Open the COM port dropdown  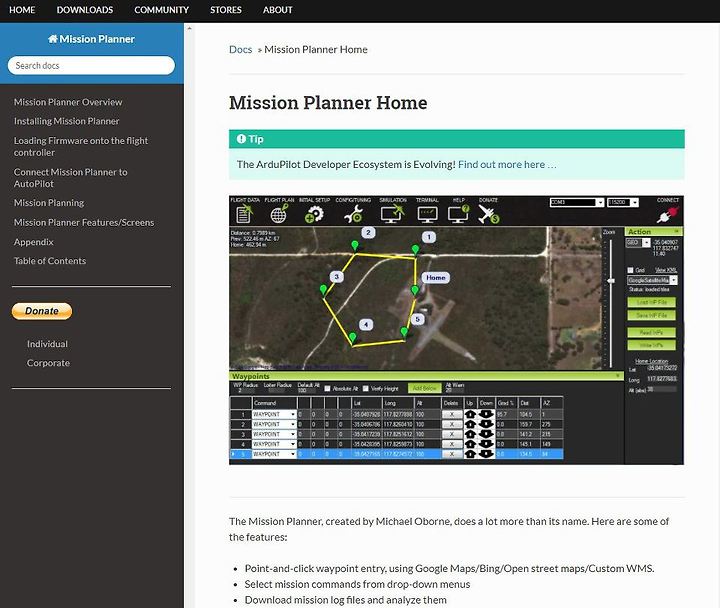pos(577,203)
